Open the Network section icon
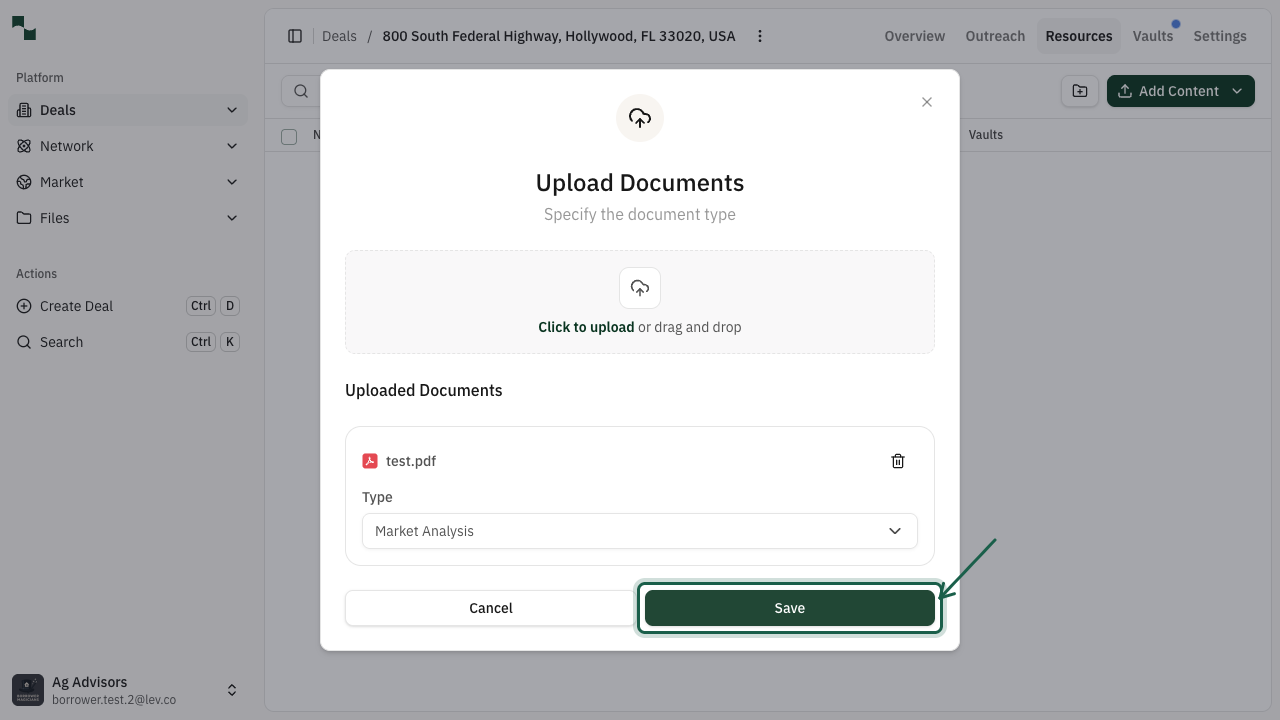The height and width of the screenshot is (720, 1280). (x=24, y=146)
